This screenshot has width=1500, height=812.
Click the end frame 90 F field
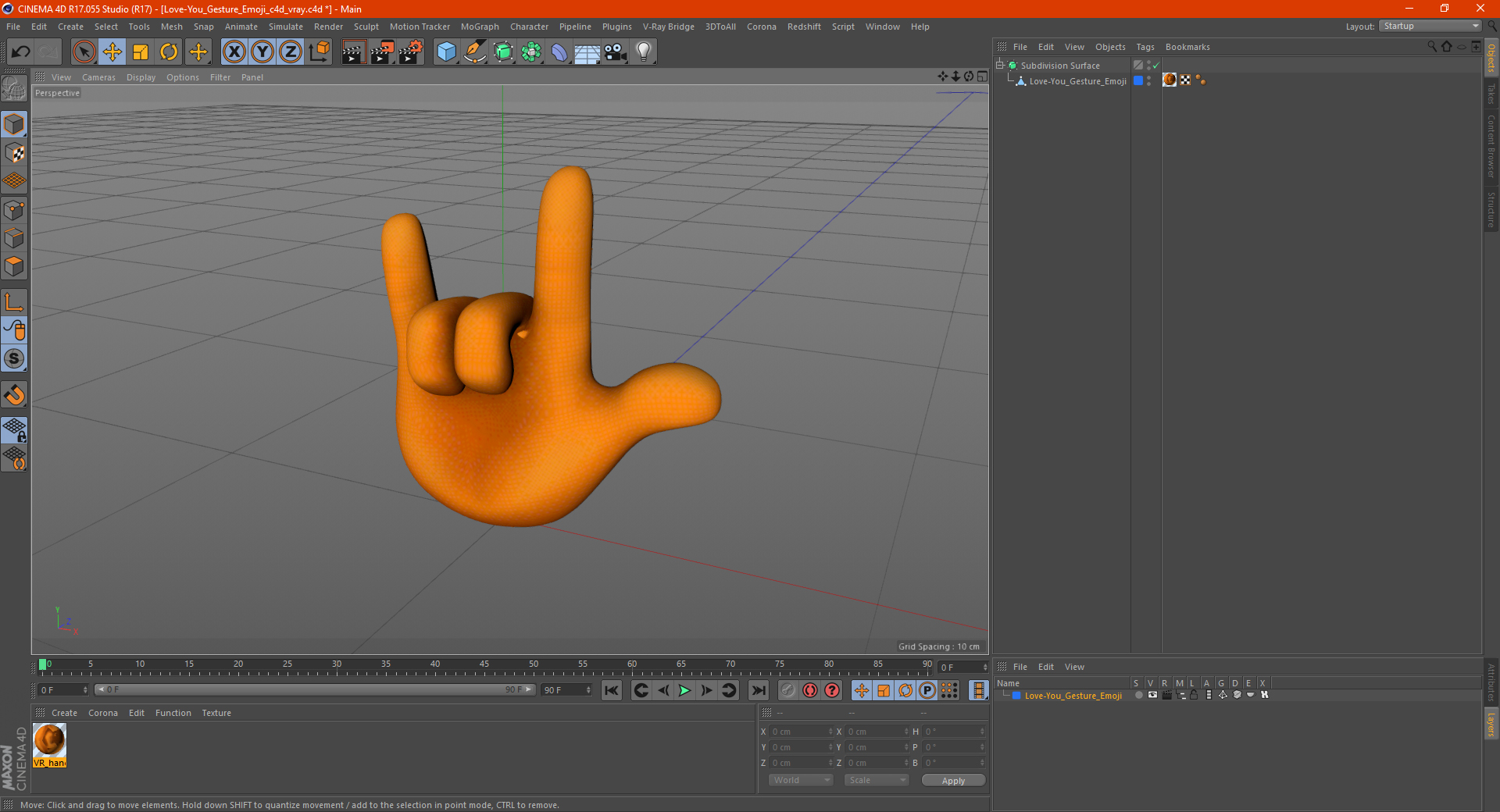click(566, 690)
